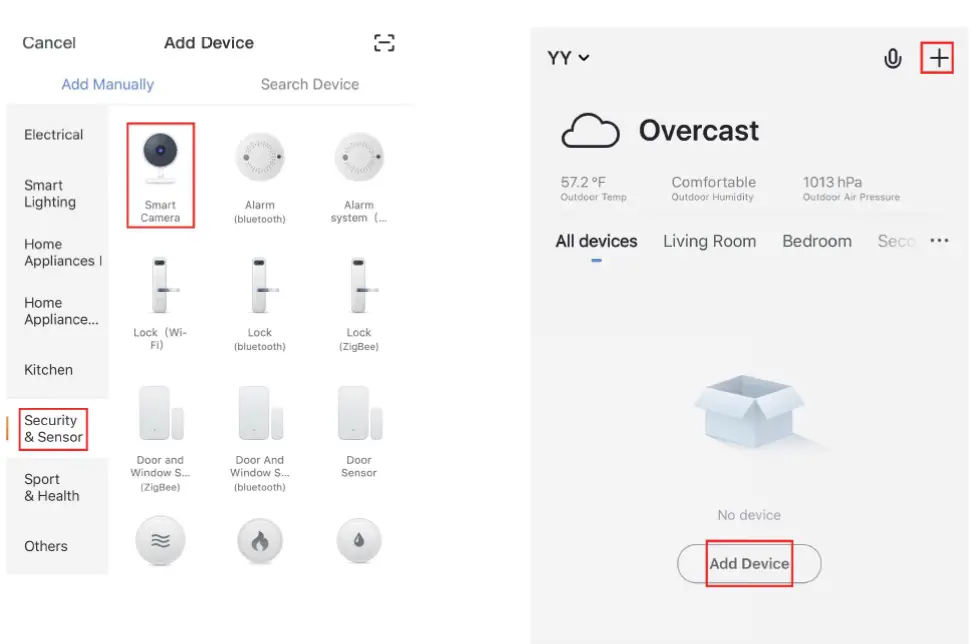Tap the 1013 hPa air pressure

point(851,188)
